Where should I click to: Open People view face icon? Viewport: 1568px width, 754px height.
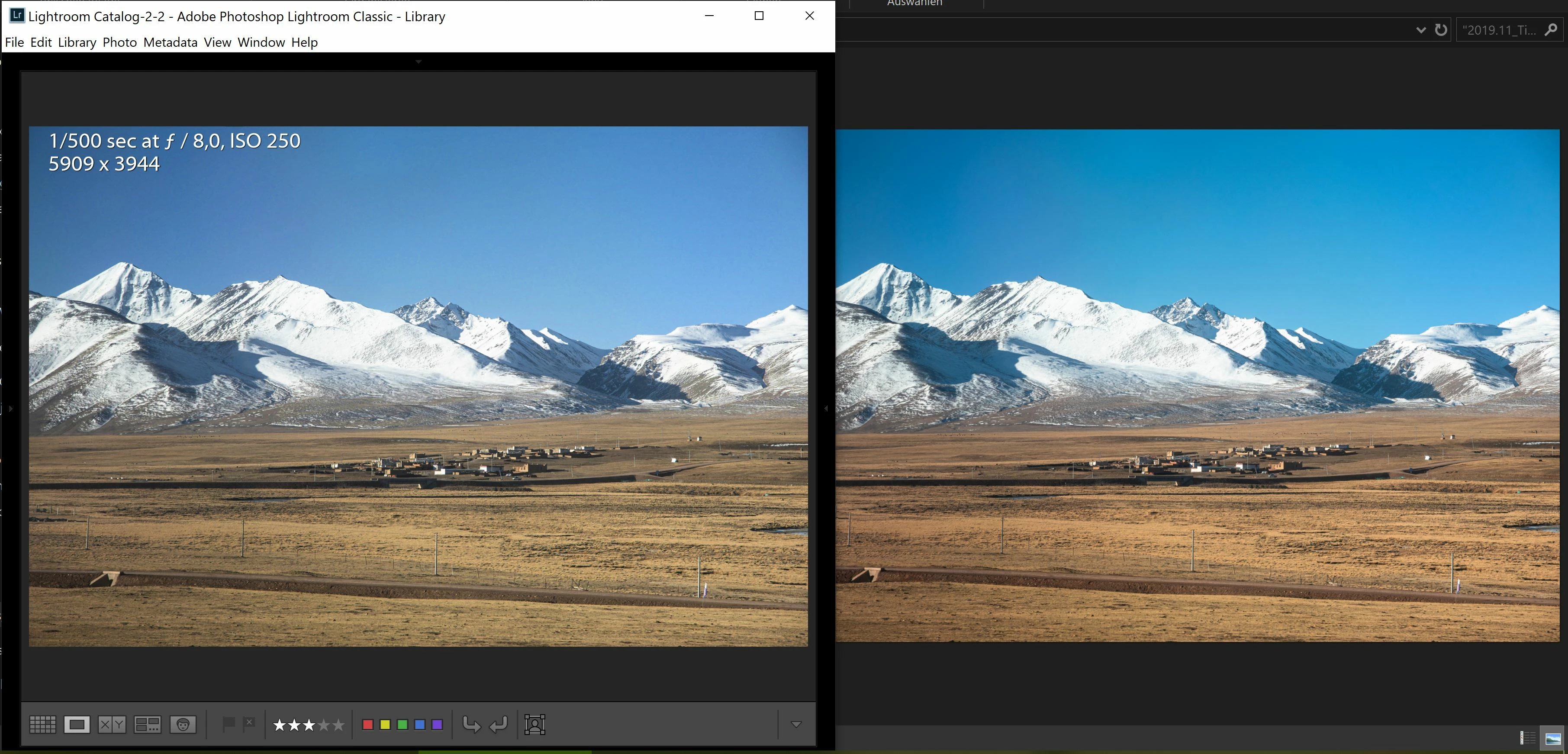tap(183, 724)
